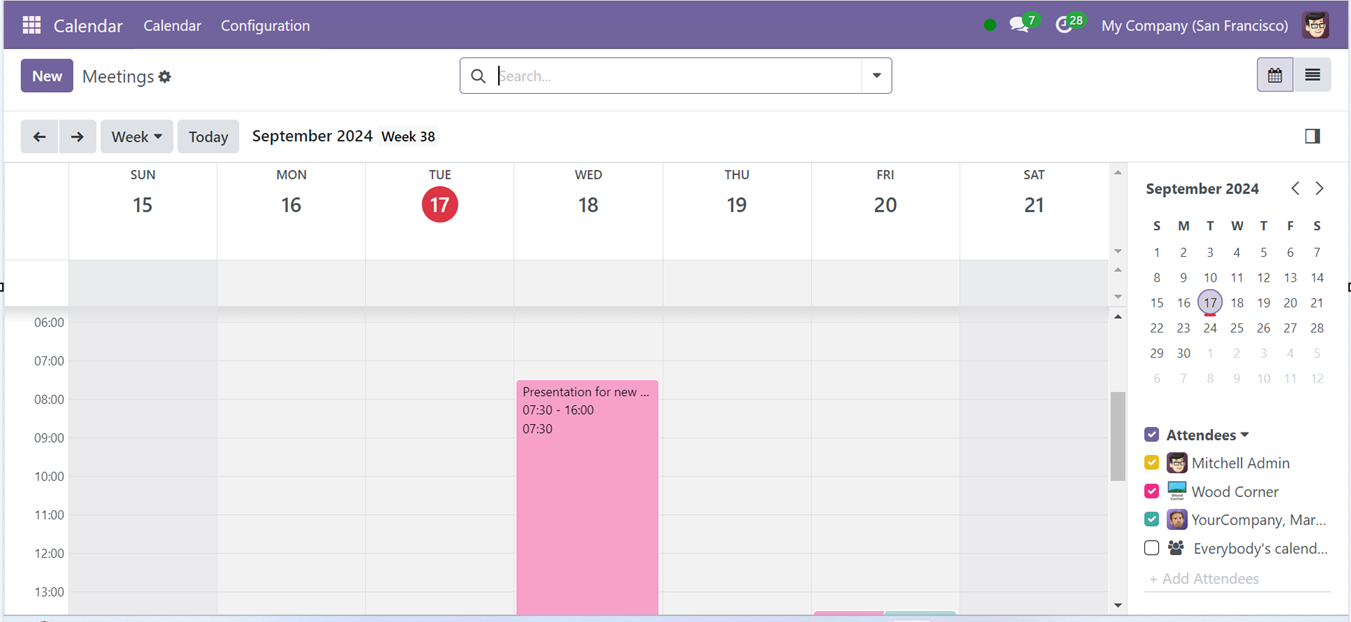Uncheck Mitchell Admin in Attendees

coord(1152,462)
